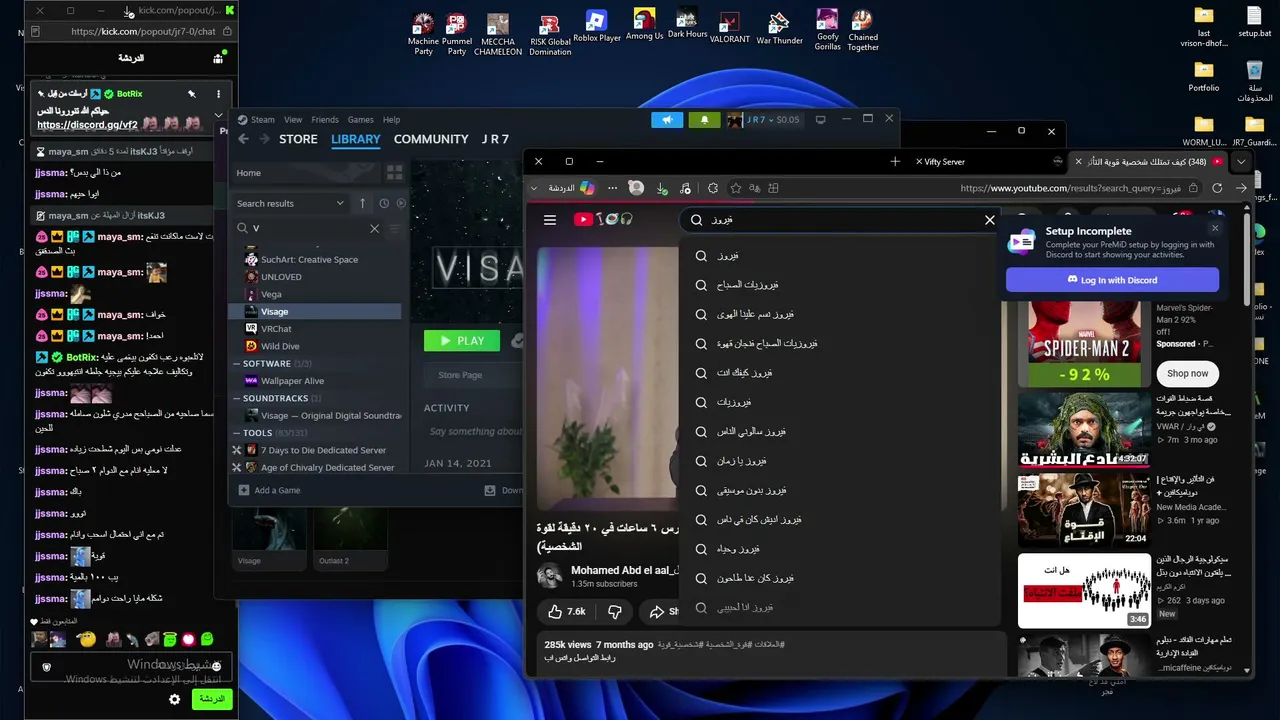The image size is (1280, 720).
Task: Open VALORANT desktop shortcut
Action: [730, 28]
